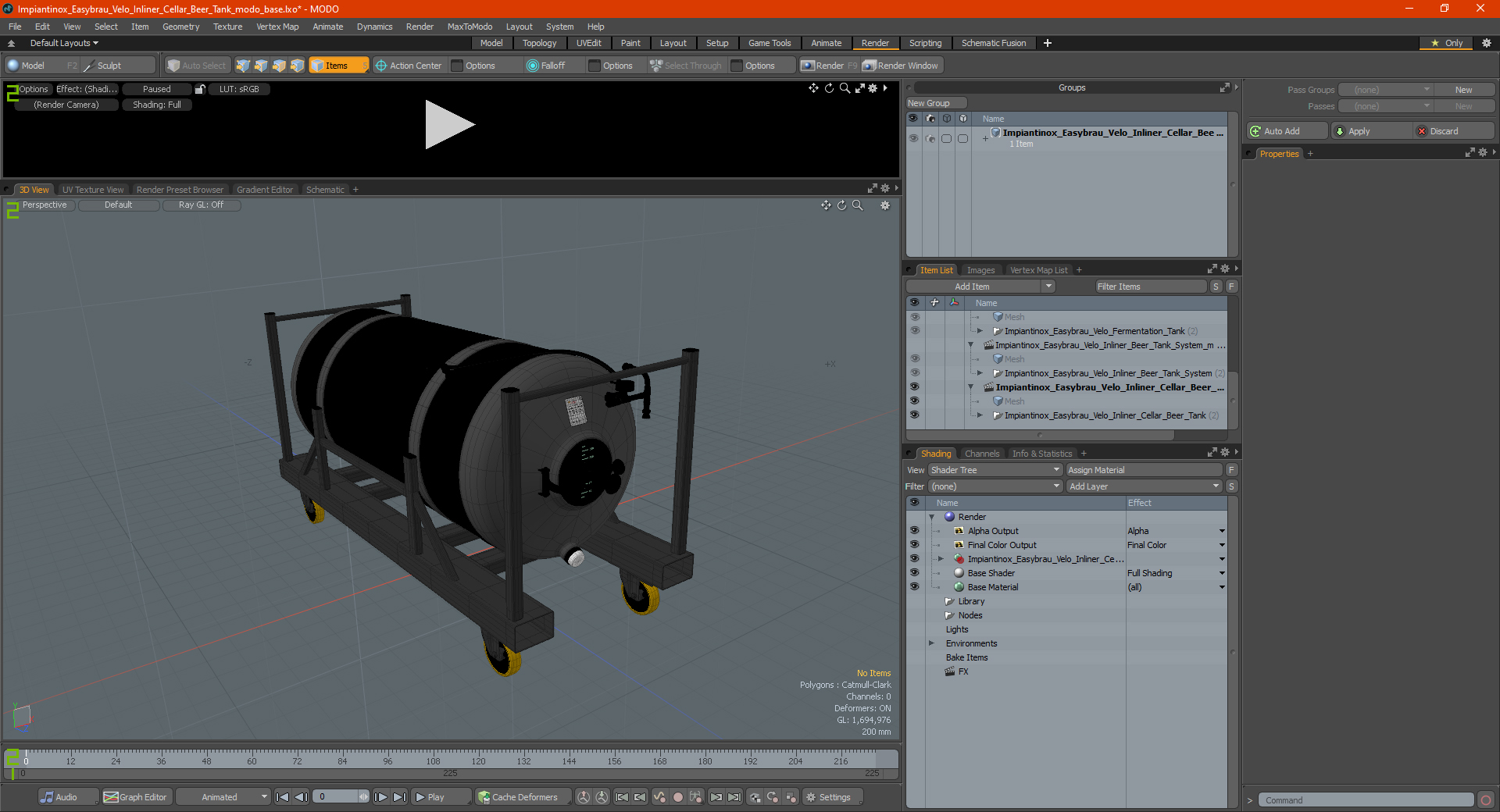Select Materials selection mode cube icon
The image size is (1500, 812).
pos(297,66)
